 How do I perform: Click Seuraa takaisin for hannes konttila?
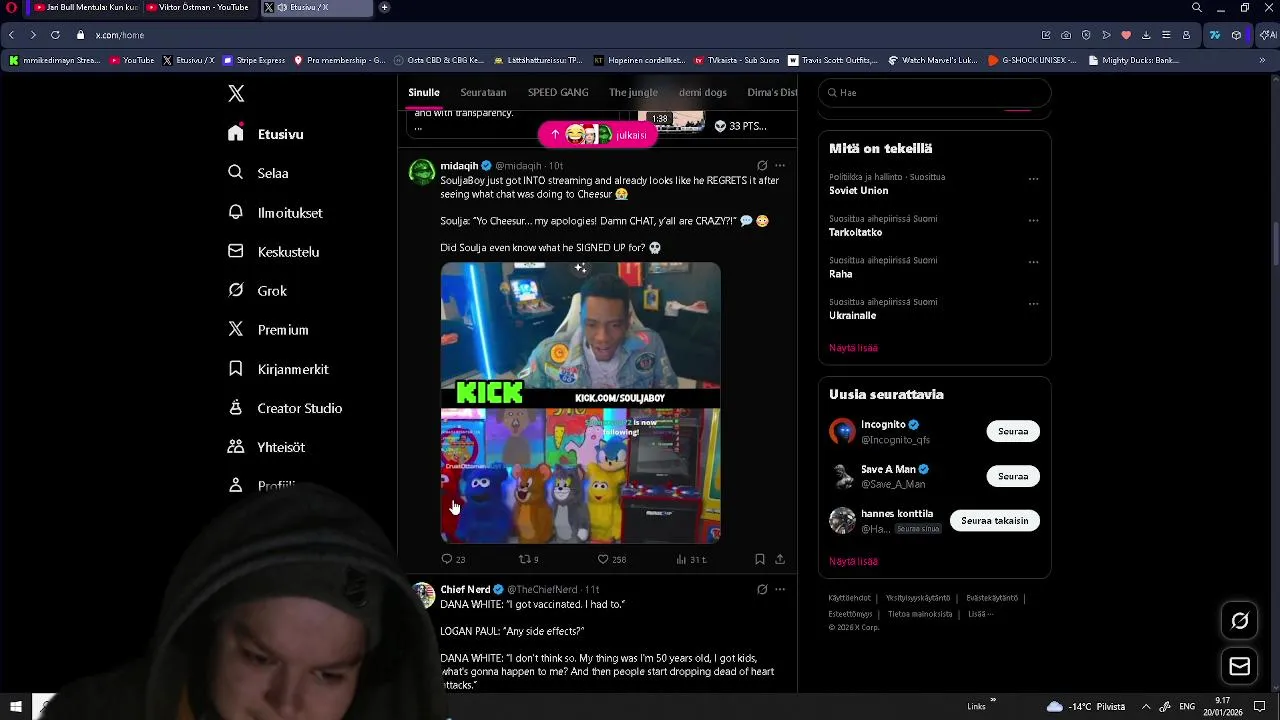pos(994,520)
